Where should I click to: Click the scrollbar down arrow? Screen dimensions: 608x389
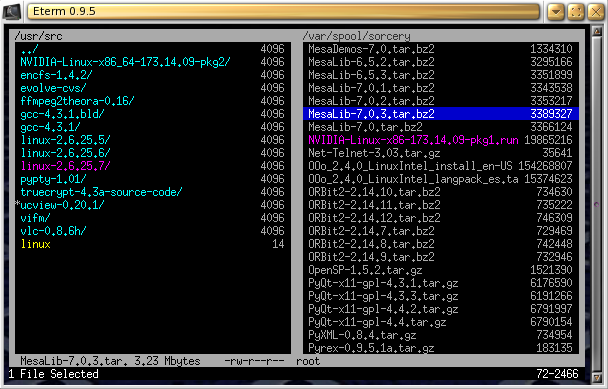597,377
